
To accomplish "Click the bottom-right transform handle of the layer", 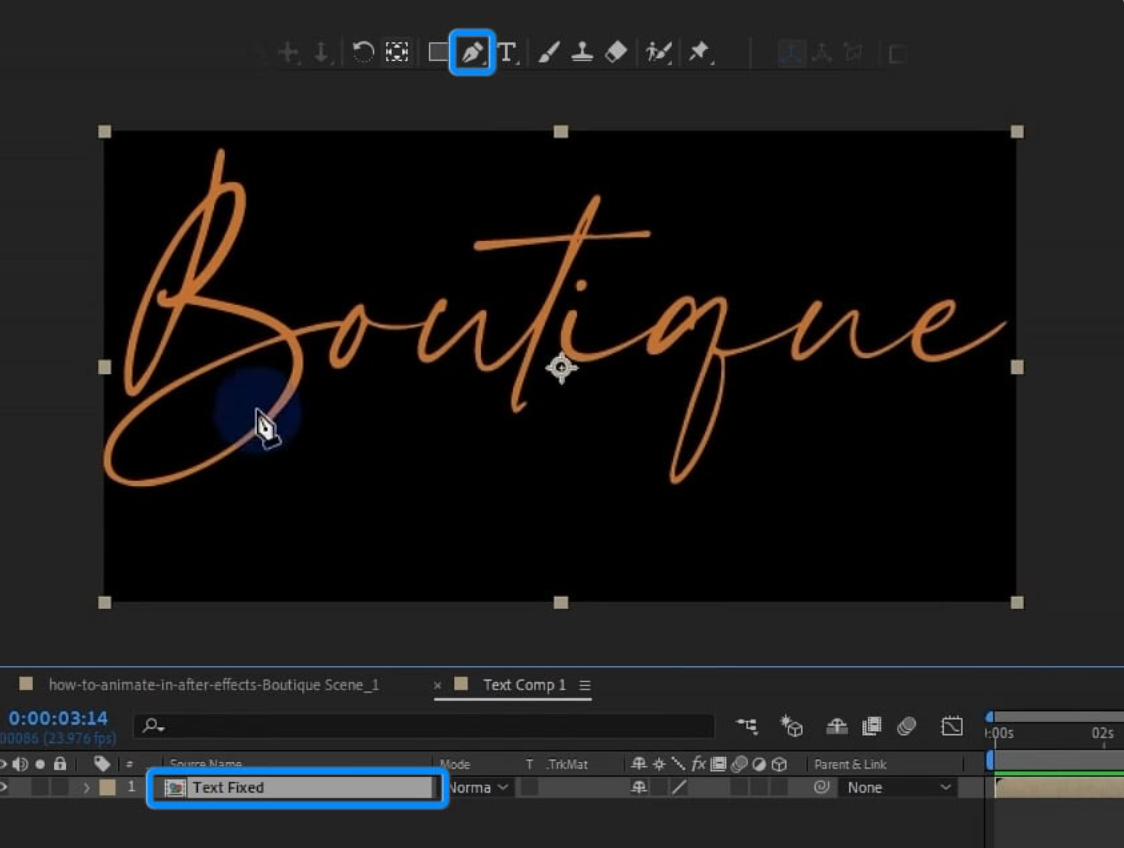I will coord(1016,602).
